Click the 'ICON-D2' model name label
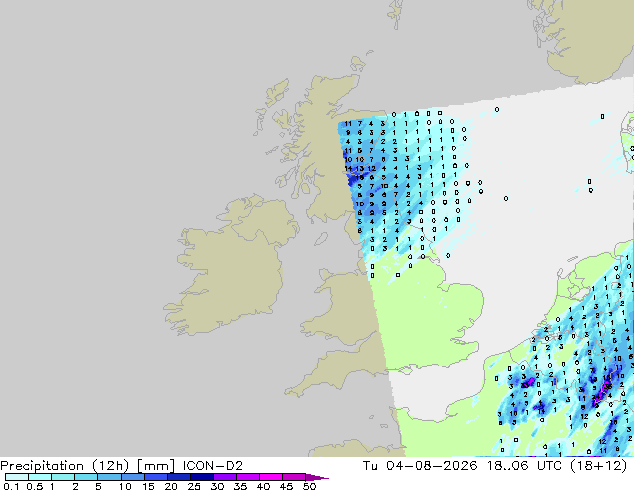Image resolution: width=634 pixels, height=490 pixels. click(213, 466)
